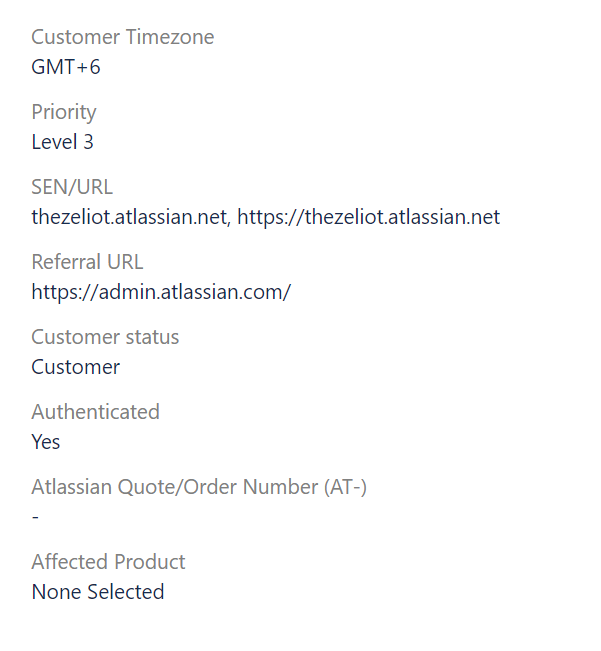Screen dimensions: 601x651
Task: Select the GMT+6 timezone value
Action: click(x=66, y=67)
